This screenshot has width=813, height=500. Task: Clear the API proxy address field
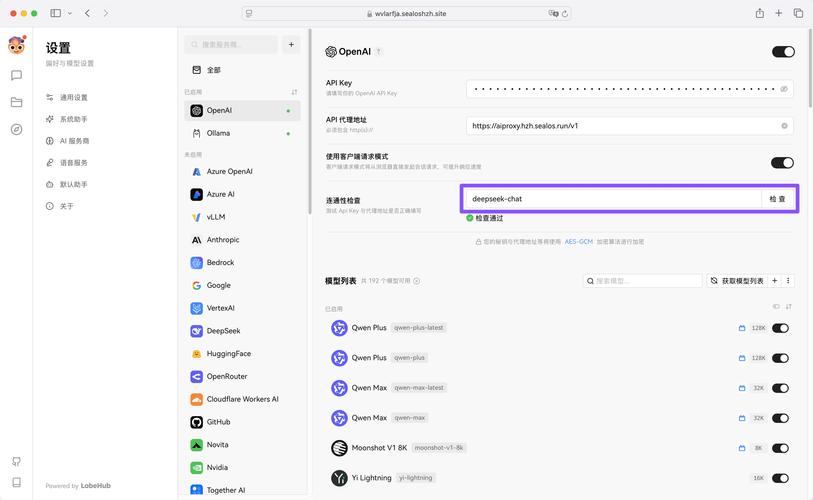(784, 126)
